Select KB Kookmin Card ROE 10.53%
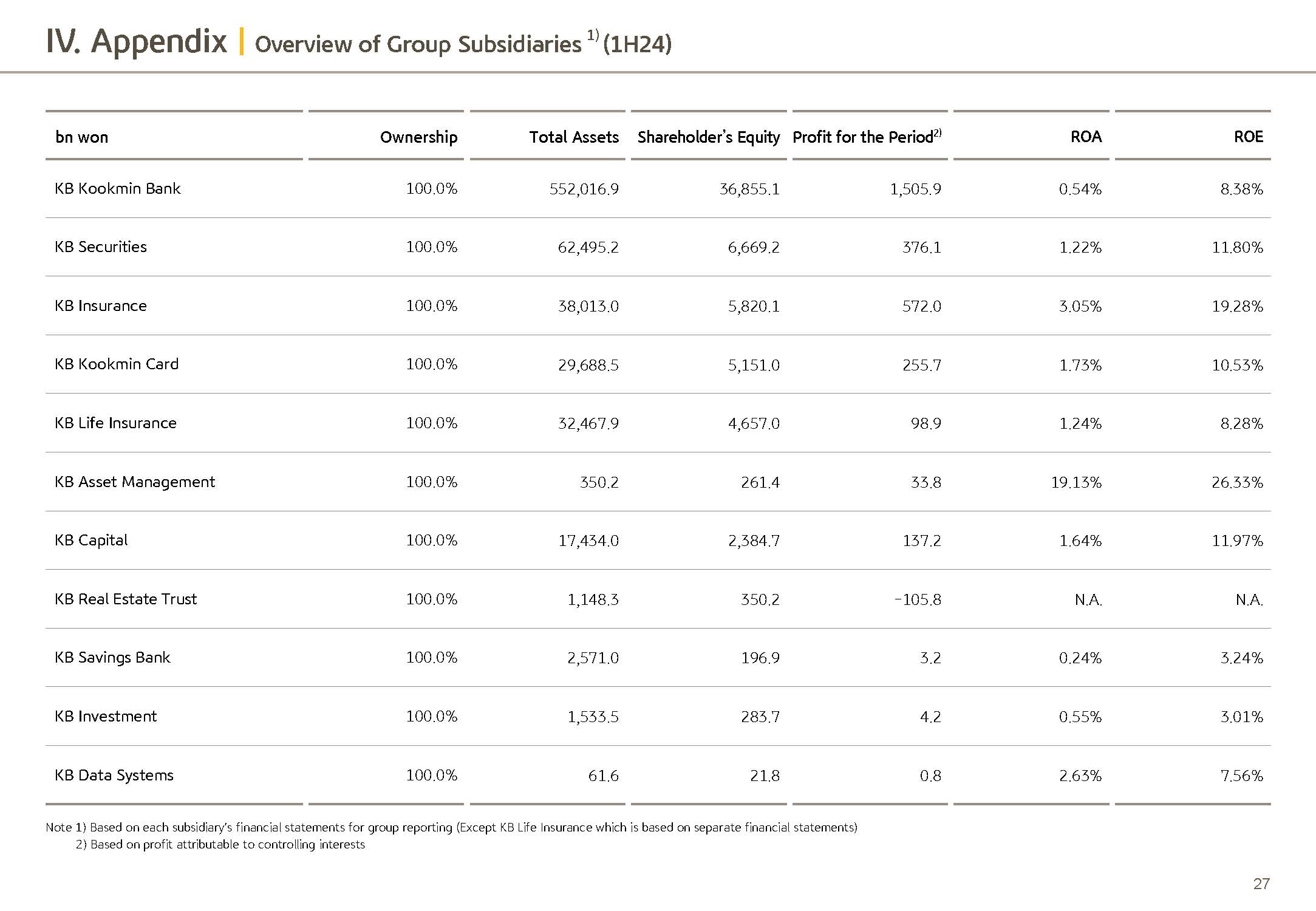 (x=1237, y=365)
